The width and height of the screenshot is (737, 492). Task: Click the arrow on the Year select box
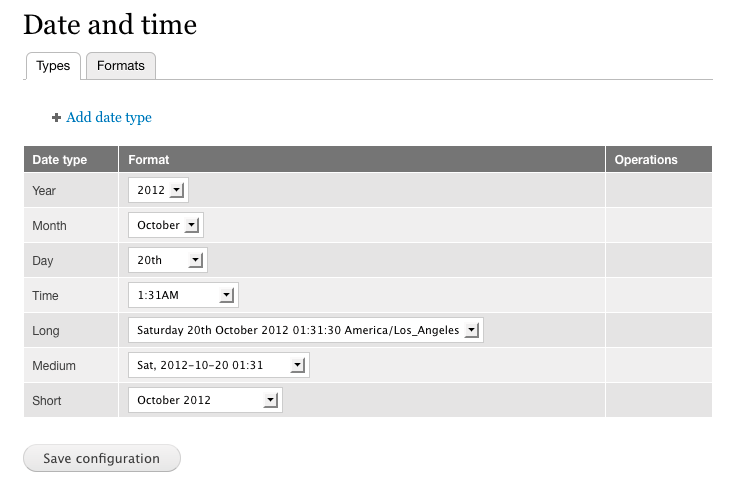177,190
